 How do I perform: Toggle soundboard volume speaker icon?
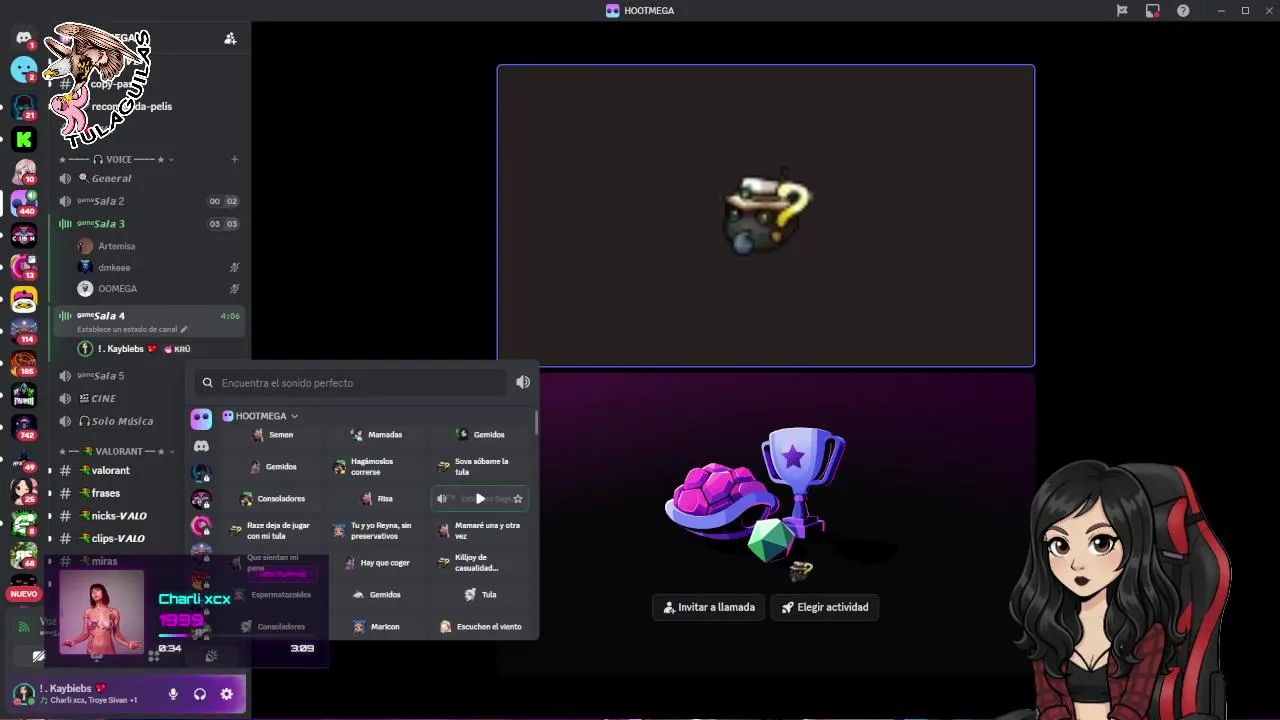(523, 382)
